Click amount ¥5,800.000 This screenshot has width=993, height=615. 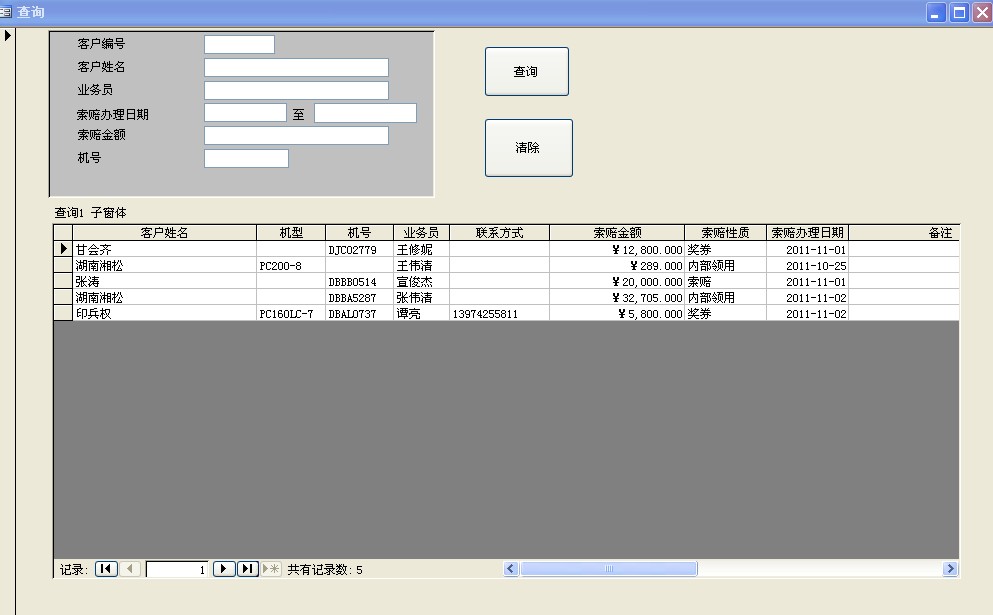(x=617, y=314)
